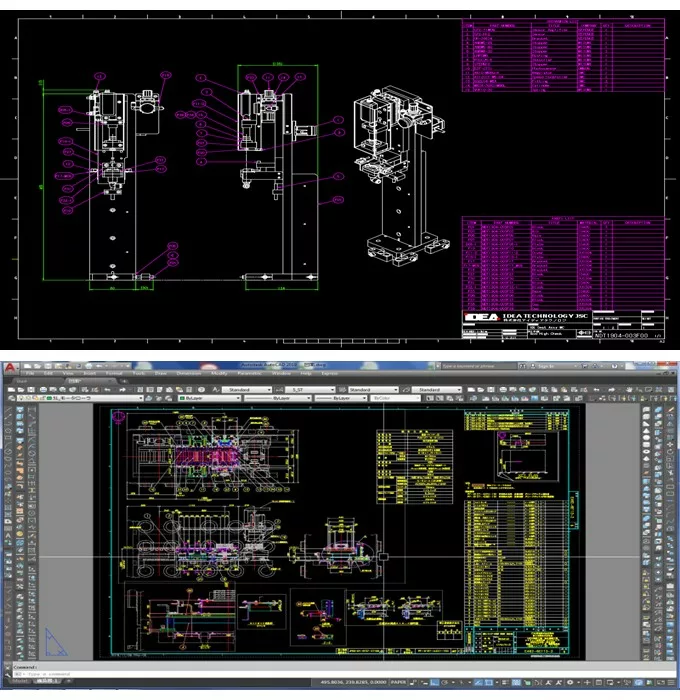The height and width of the screenshot is (700, 680).
Task: Click the title bar Help question icon
Action: (x=614, y=366)
